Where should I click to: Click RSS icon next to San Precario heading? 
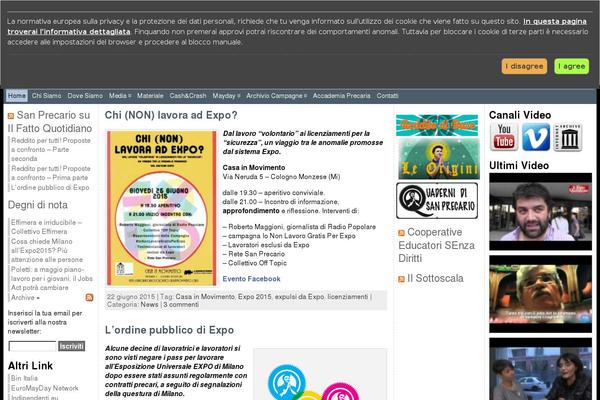pyautogui.click(x=11, y=116)
